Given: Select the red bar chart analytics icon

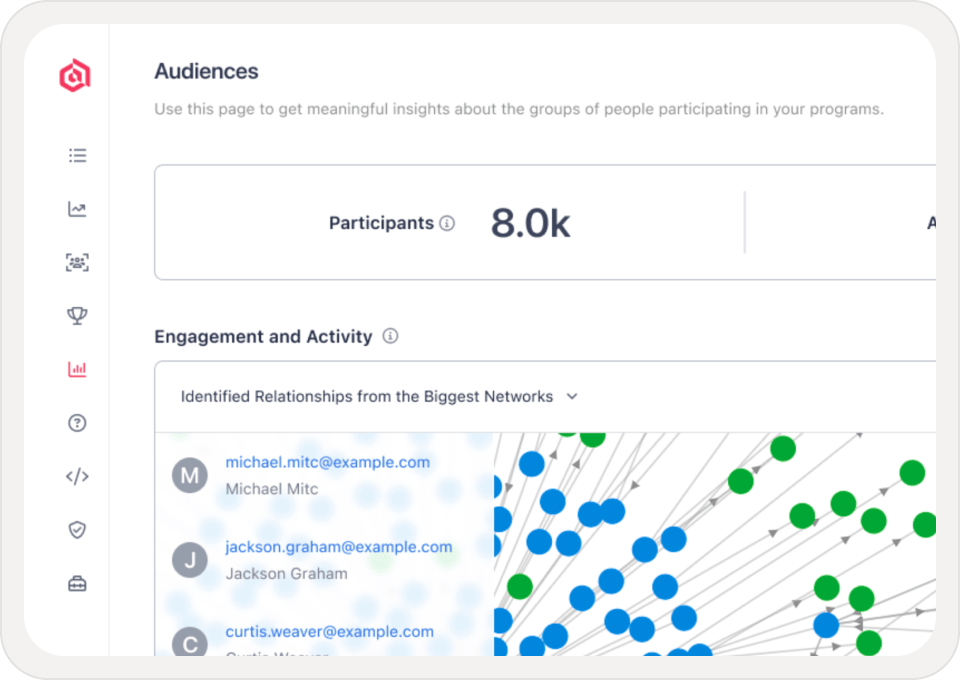Looking at the screenshot, I should pos(77,369).
